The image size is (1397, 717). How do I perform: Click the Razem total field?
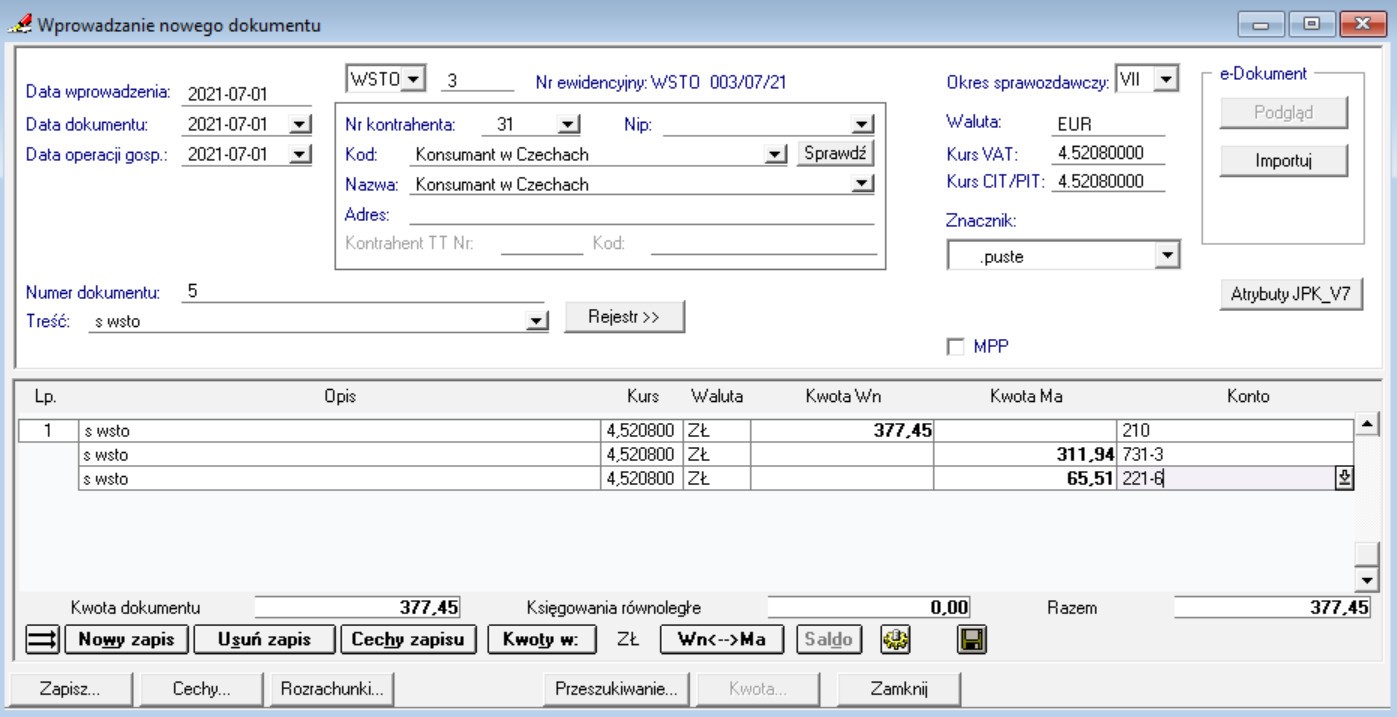coord(1272,605)
